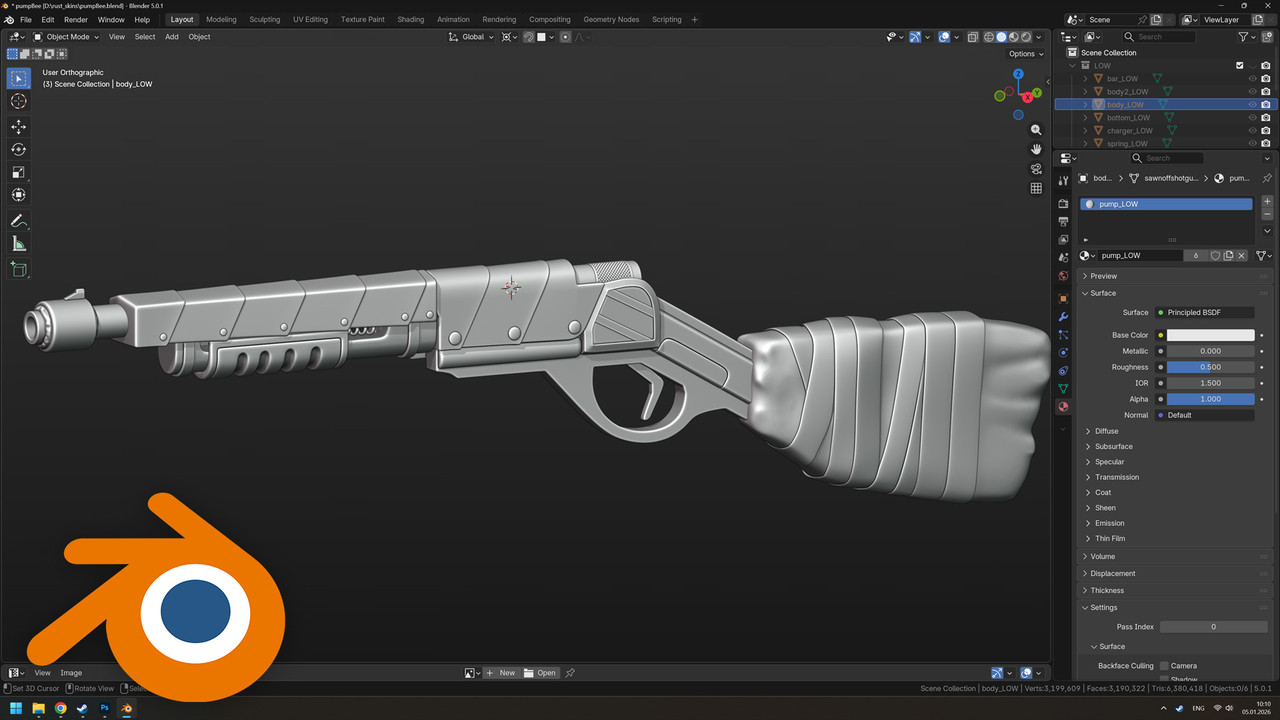Toggle the LOW collection exclude checkbox

click(1240, 65)
